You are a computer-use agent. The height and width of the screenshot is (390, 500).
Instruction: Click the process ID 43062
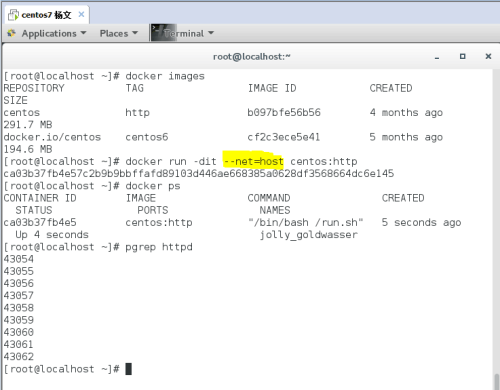(19, 357)
